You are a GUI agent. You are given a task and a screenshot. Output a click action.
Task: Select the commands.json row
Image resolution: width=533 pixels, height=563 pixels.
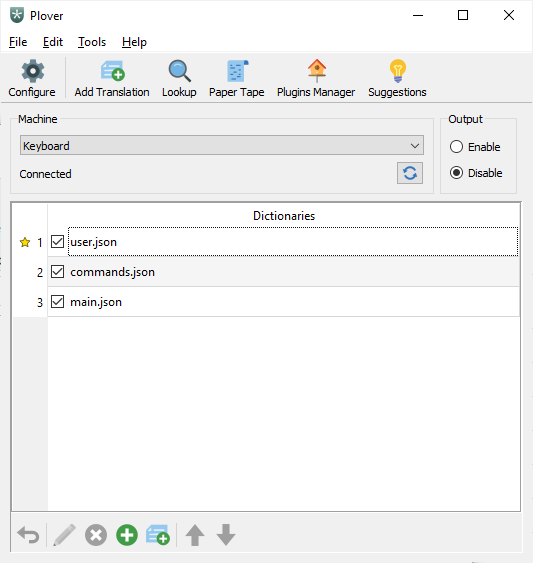click(284, 272)
